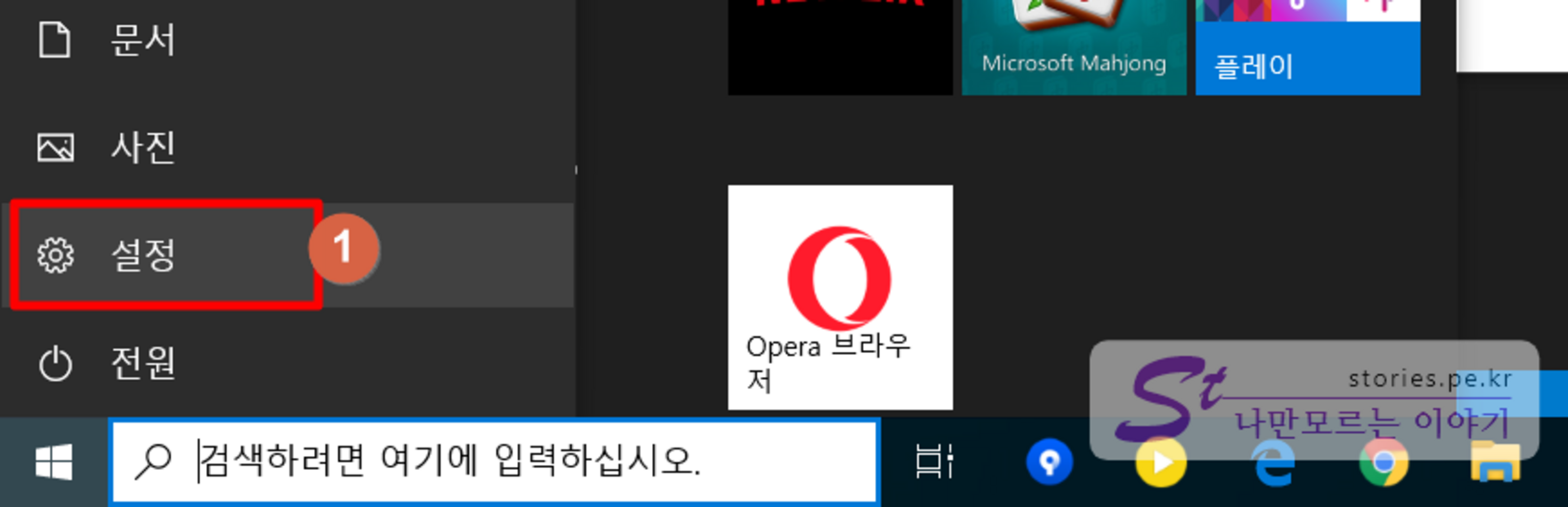This screenshot has width=1568, height=507.
Task: Launch the Microsoft Mahjong tile
Action: 1074,46
